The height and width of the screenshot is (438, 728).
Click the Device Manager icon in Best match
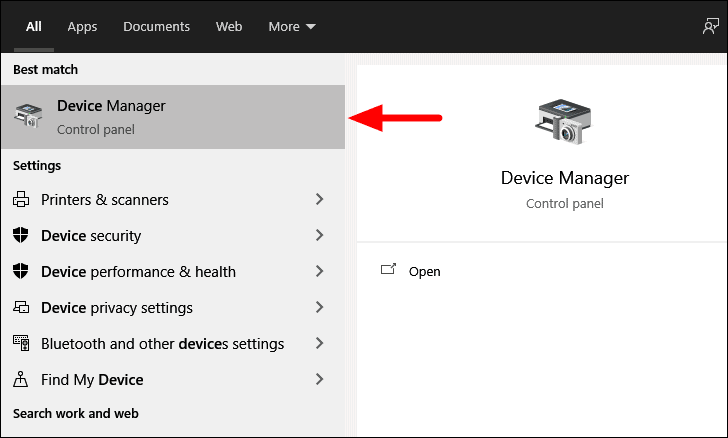pyautogui.click(x=28, y=116)
